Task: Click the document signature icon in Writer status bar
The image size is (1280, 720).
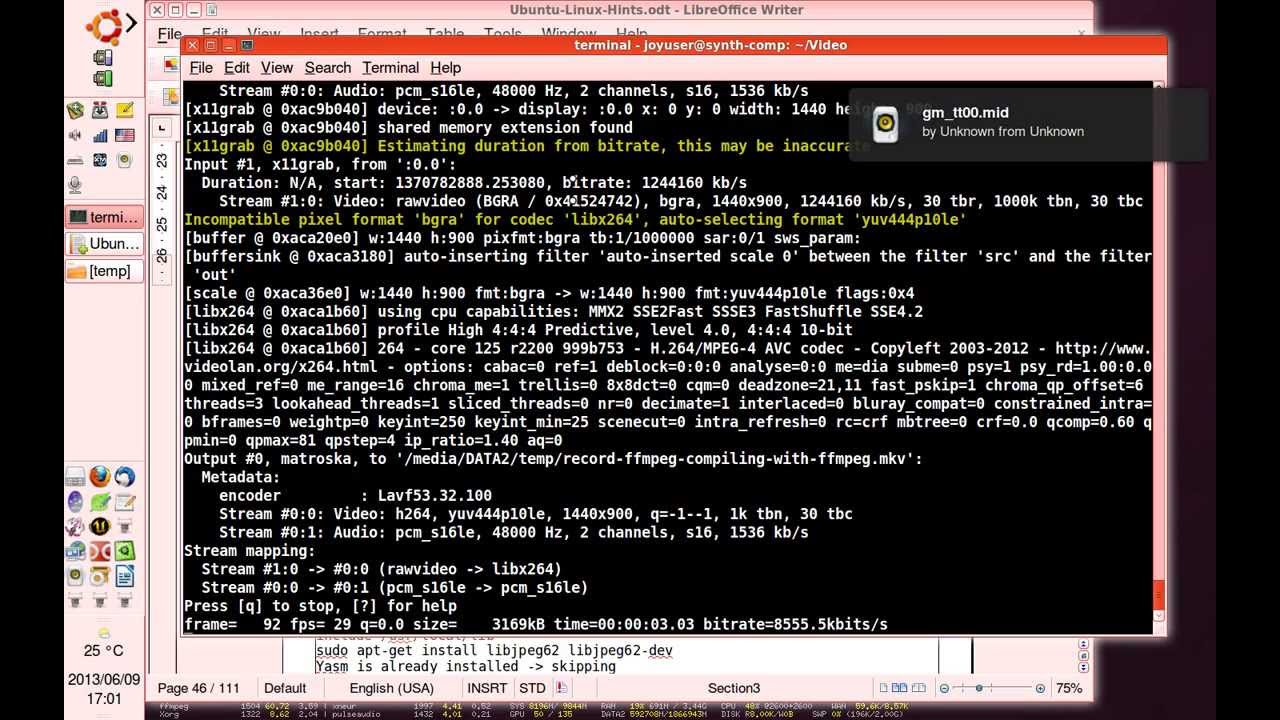Action: point(561,688)
